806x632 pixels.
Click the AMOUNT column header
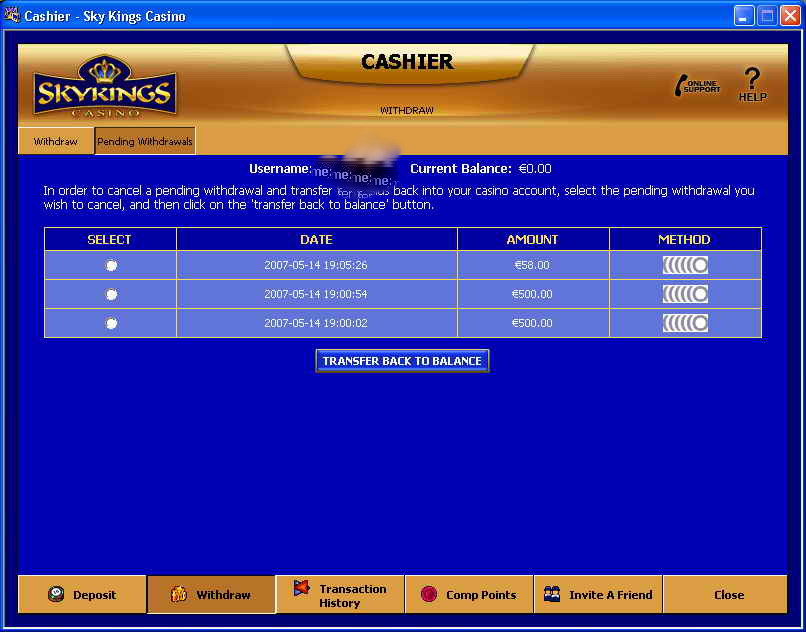point(533,240)
